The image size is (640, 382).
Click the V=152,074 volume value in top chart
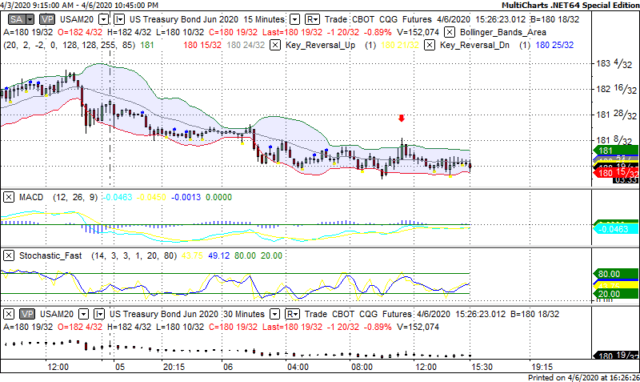pyautogui.click(x=417, y=32)
